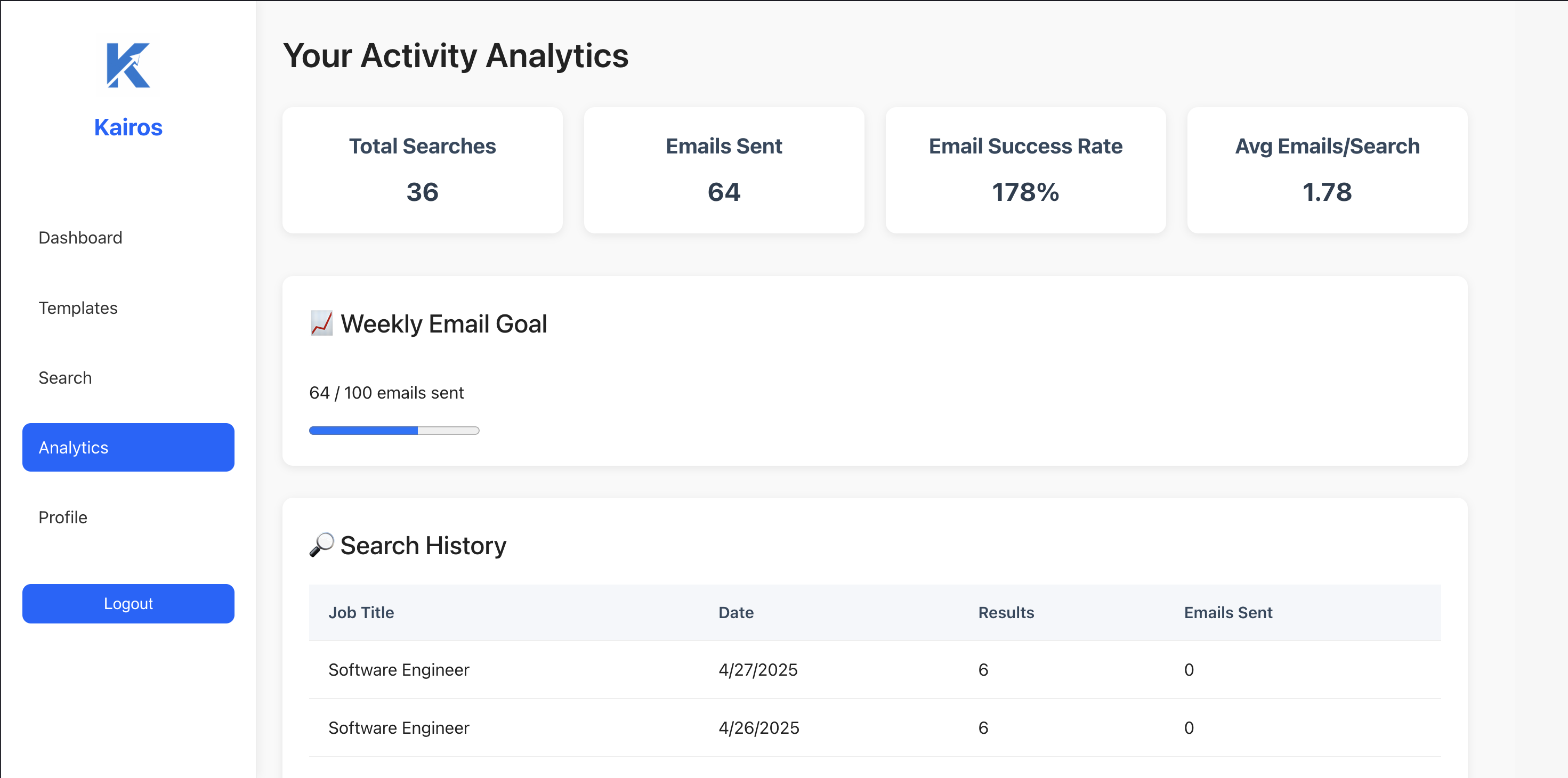Screen dimensions: 1568x778
Task: Open the Dashboard page from sidebar
Action: 80,238
